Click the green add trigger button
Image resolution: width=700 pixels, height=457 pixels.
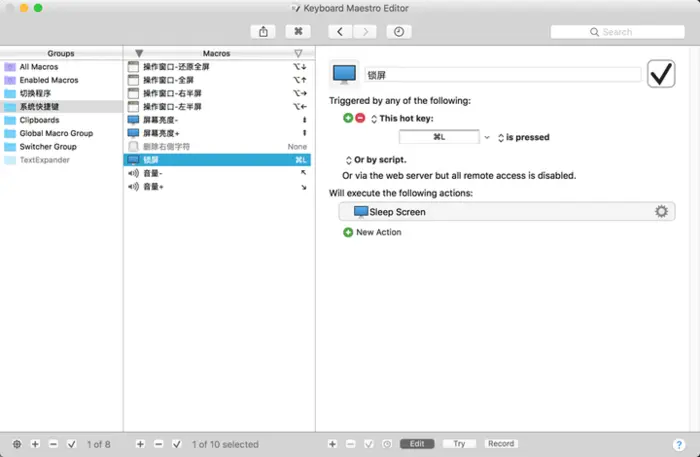[348, 118]
